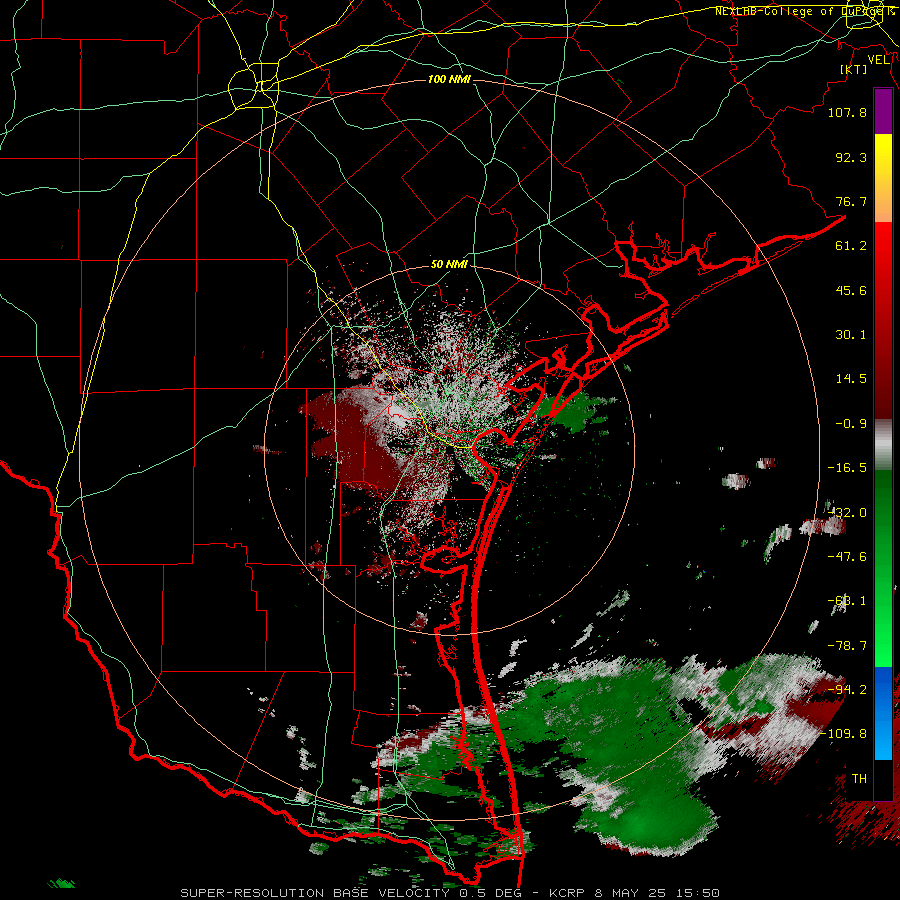Screen dimensions: 900x900
Task: Select the 76.7 scale value
Action: pos(851,201)
